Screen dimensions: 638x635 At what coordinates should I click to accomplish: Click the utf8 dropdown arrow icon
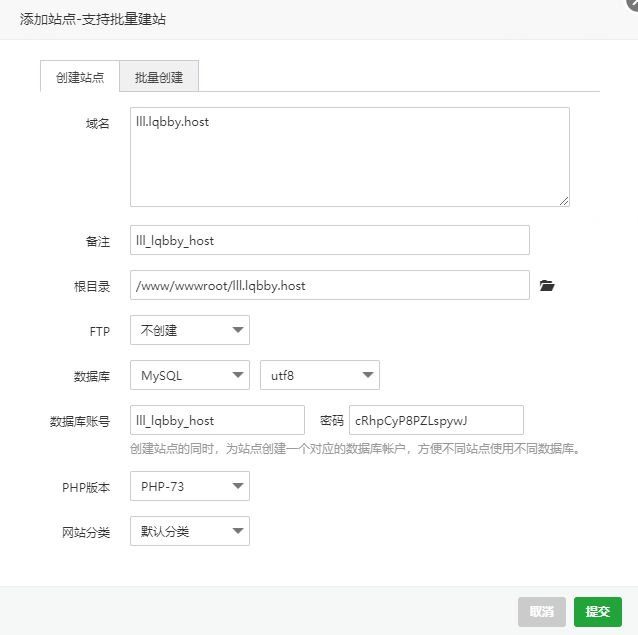pyautogui.click(x=368, y=375)
